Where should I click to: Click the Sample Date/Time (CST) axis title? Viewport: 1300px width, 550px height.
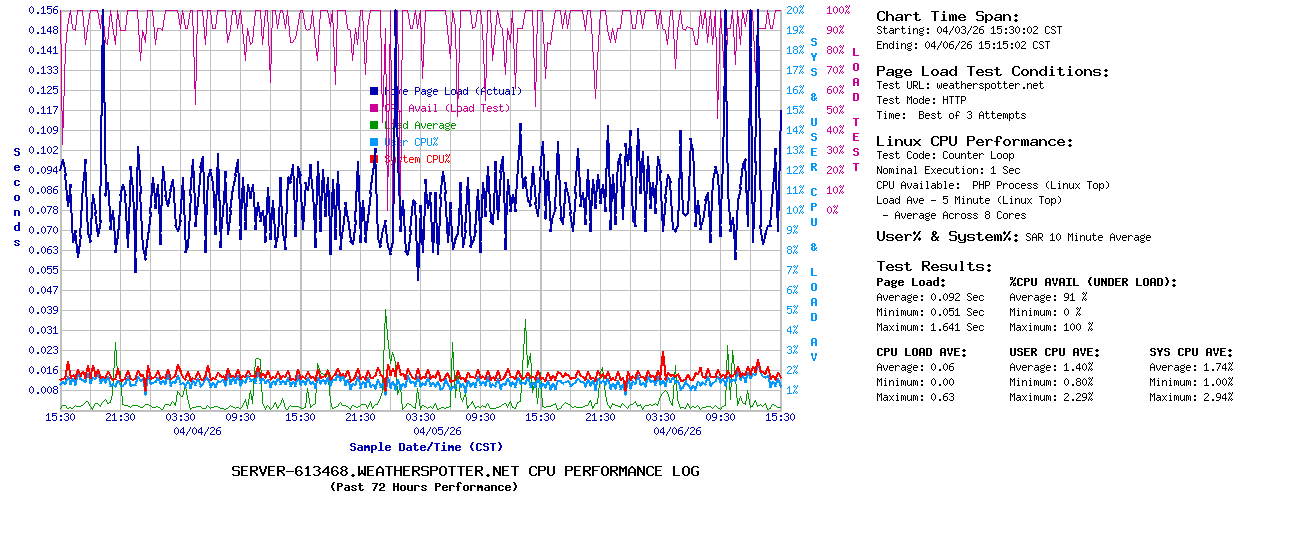(x=426, y=447)
